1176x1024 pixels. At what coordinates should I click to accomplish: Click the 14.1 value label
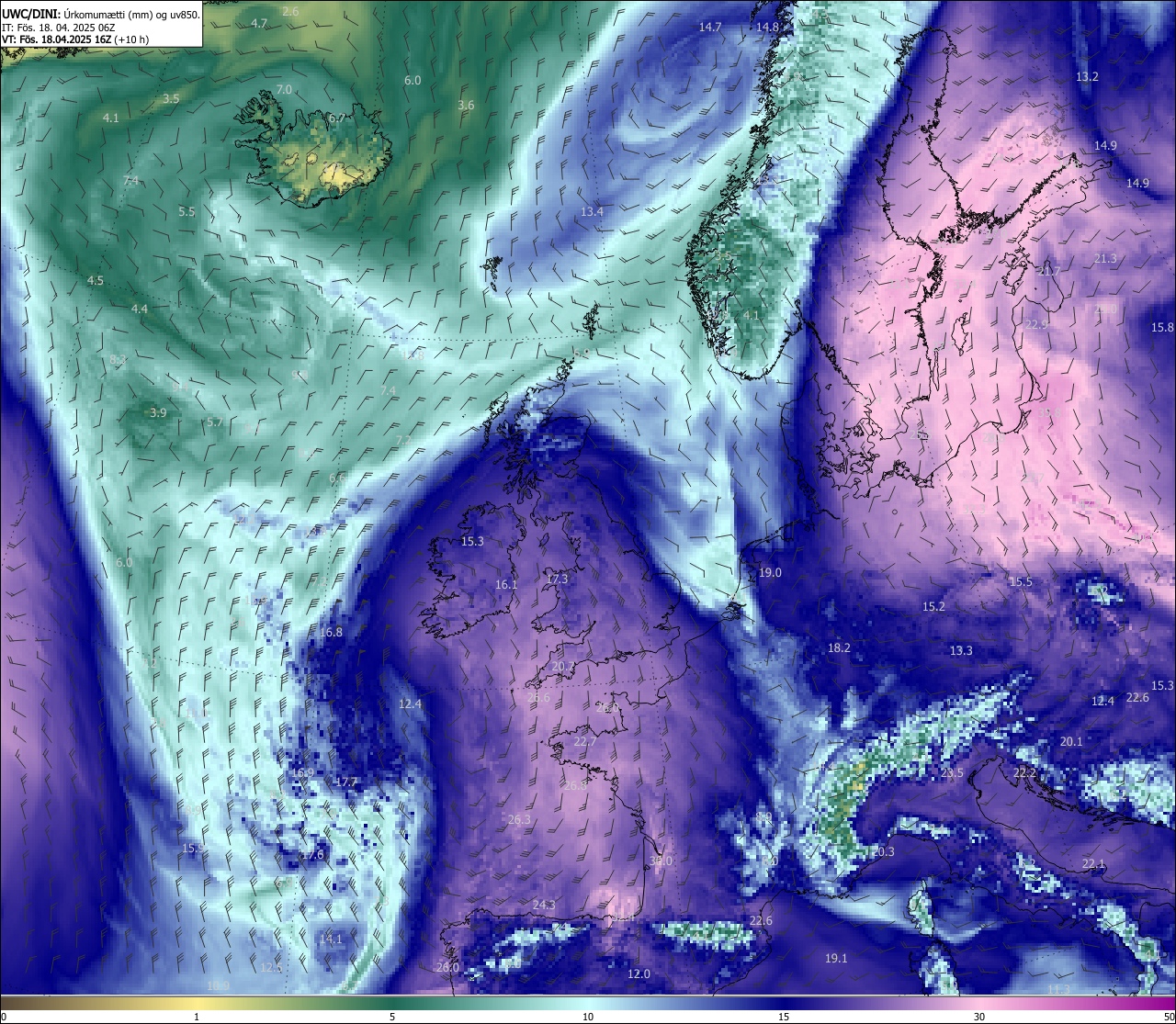331,939
